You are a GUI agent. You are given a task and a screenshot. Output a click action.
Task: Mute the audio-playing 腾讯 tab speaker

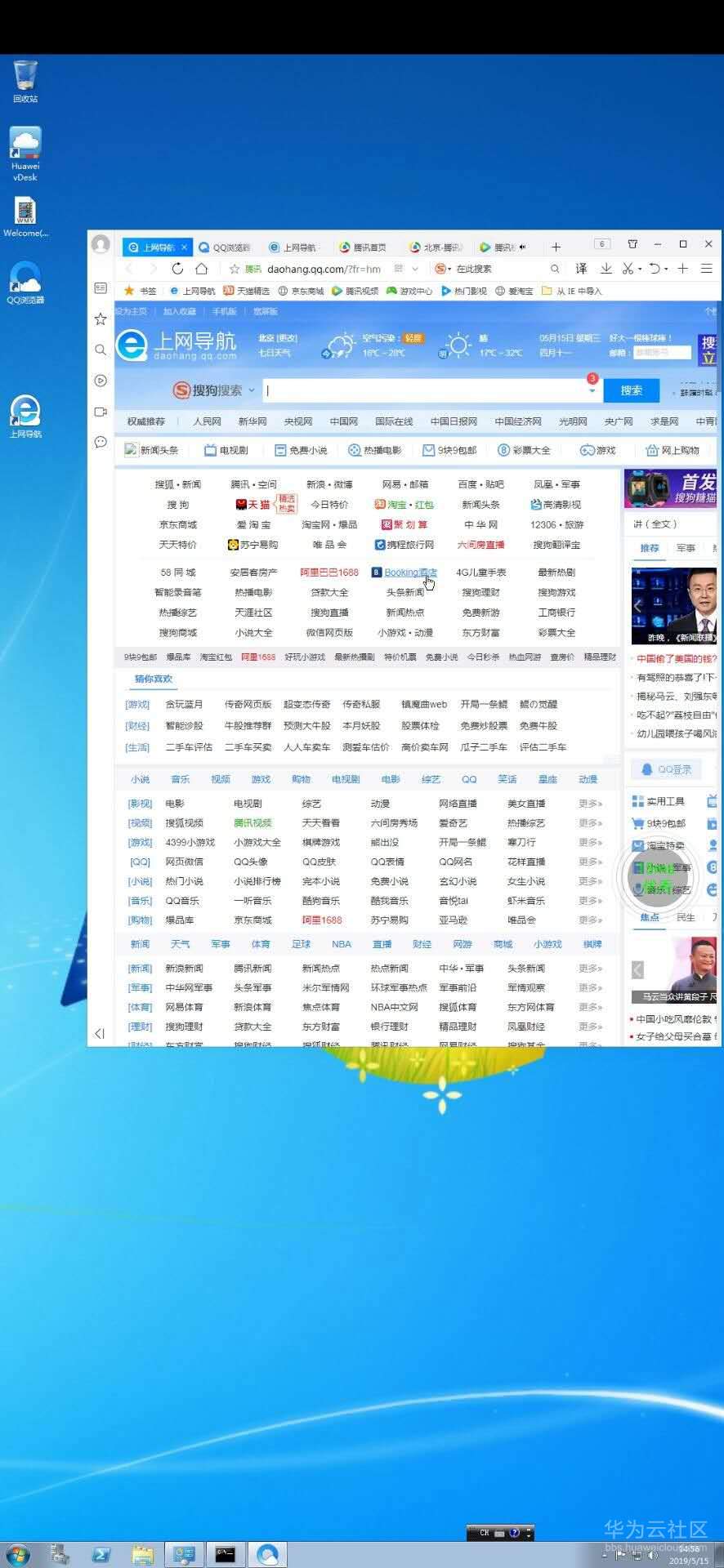coord(523,247)
